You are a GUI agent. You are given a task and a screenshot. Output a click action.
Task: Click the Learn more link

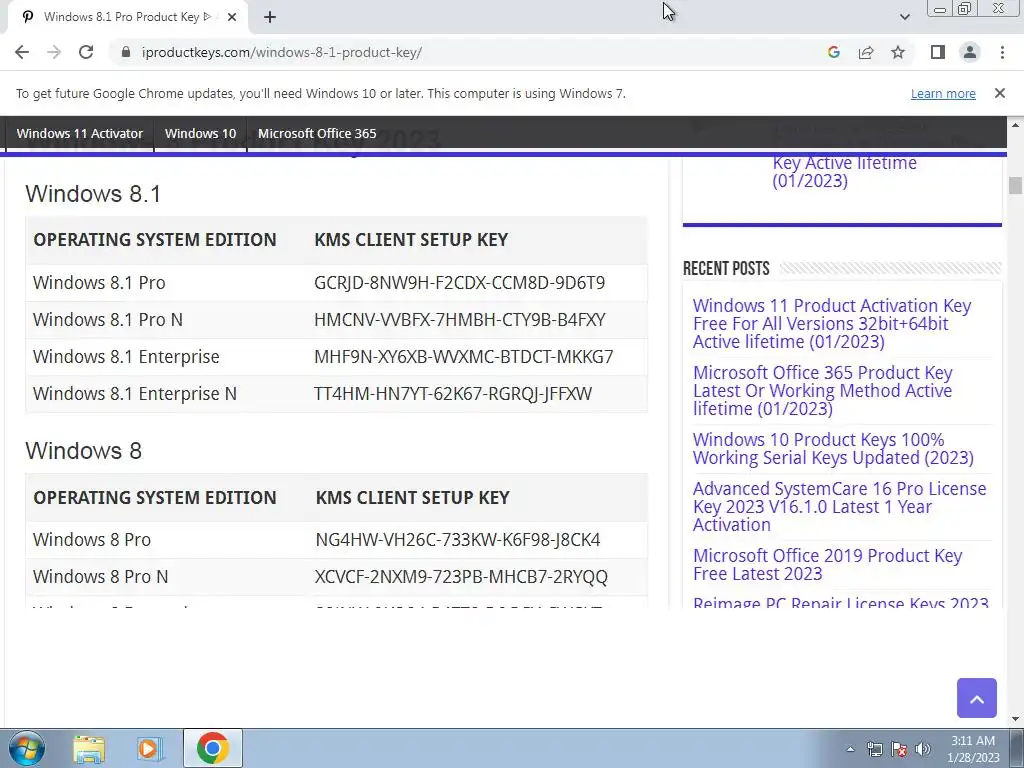pos(943,93)
